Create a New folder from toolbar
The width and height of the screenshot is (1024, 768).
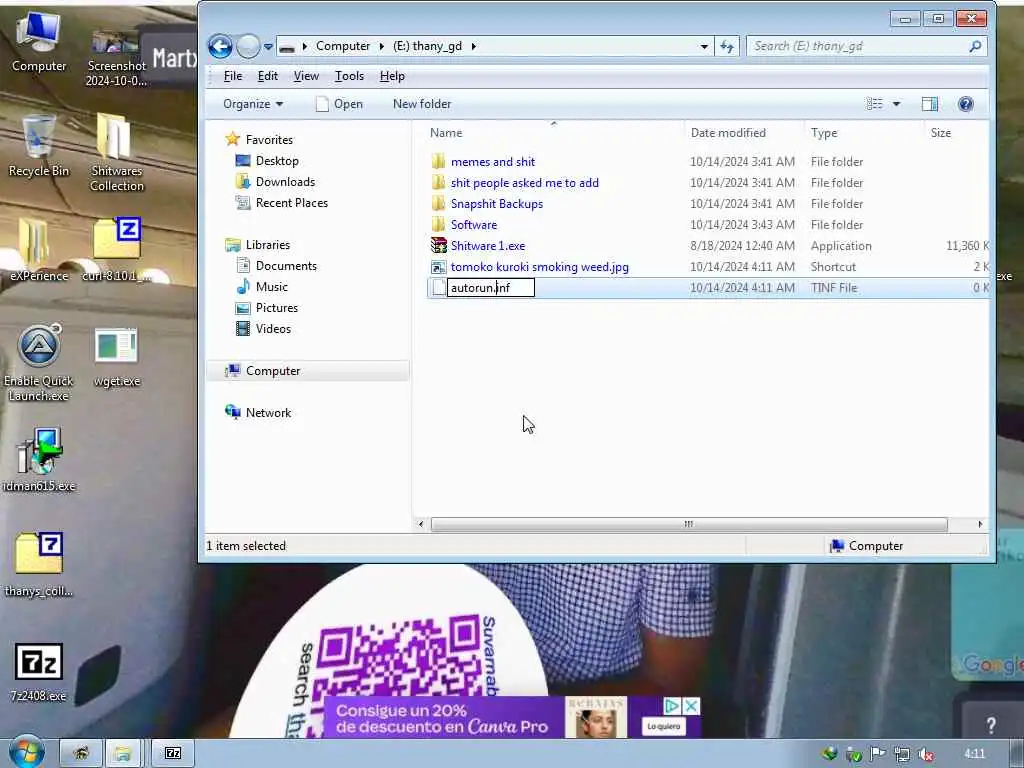click(422, 104)
